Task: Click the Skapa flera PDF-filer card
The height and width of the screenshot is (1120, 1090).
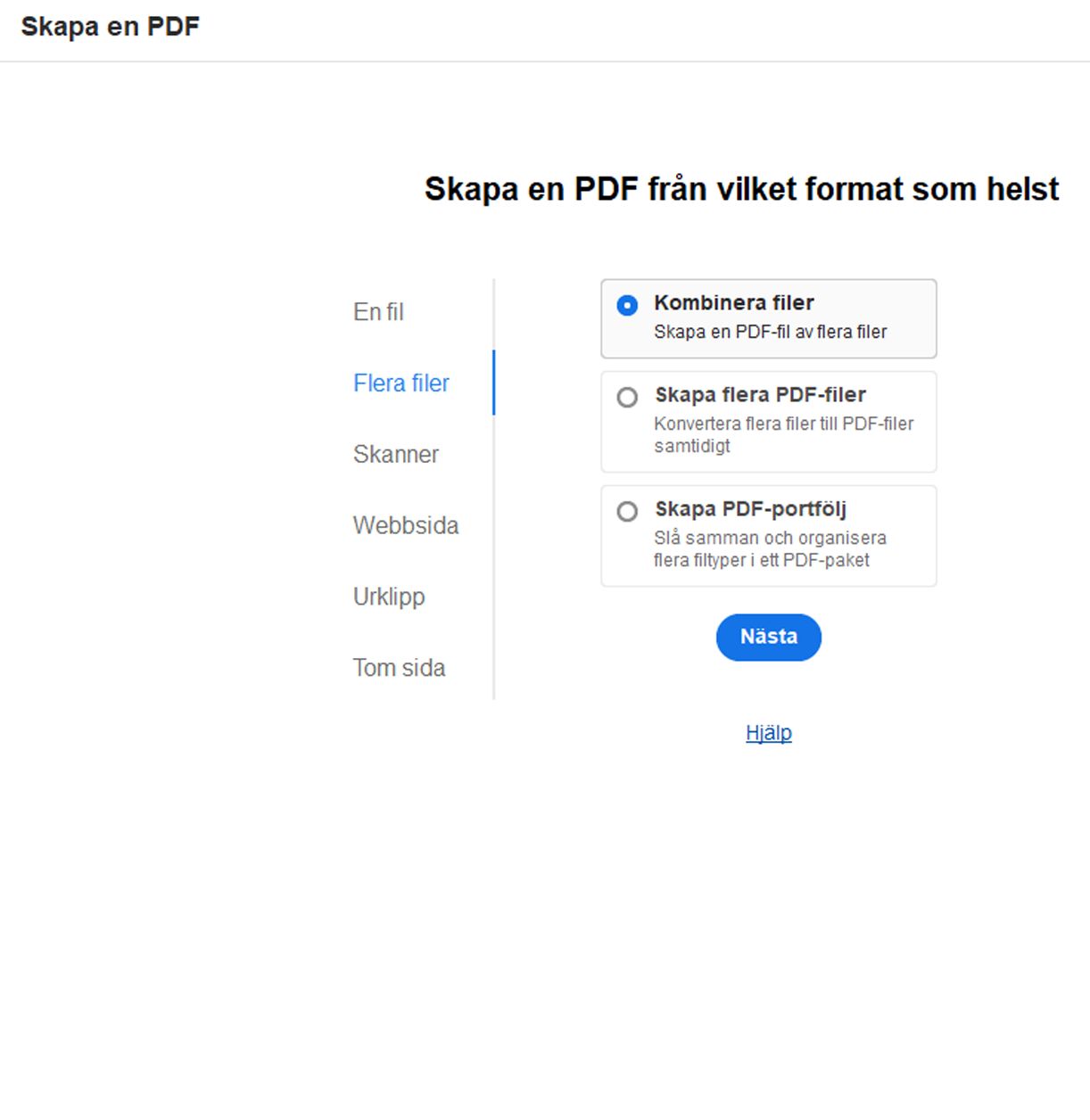Action: [768, 421]
